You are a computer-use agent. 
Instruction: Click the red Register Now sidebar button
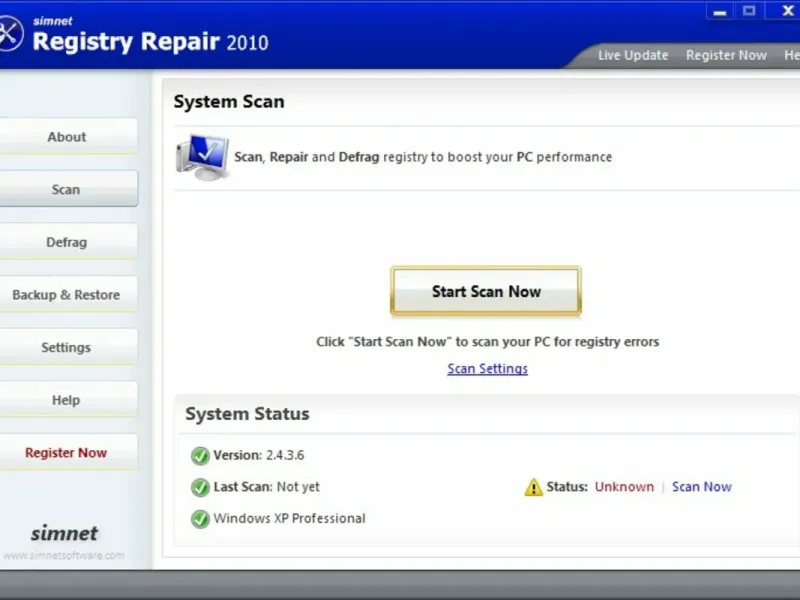pyautogui.click(x=67, y=453)
